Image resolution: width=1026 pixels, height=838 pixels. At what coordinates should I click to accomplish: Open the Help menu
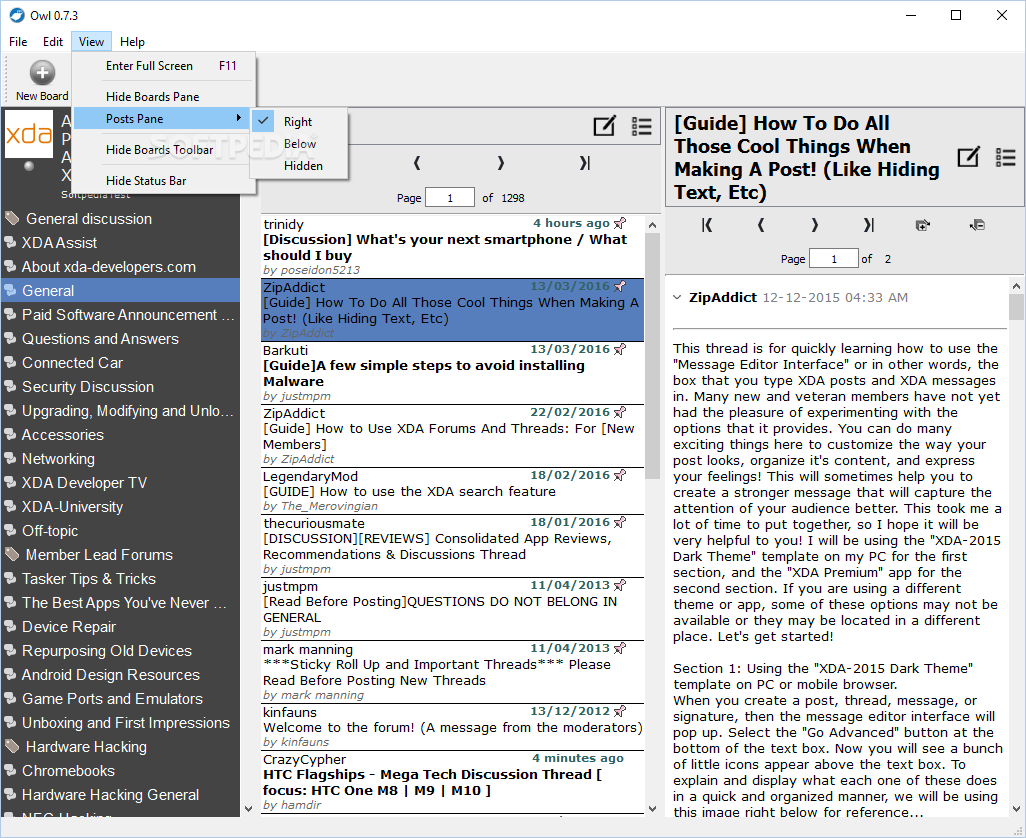132,42
